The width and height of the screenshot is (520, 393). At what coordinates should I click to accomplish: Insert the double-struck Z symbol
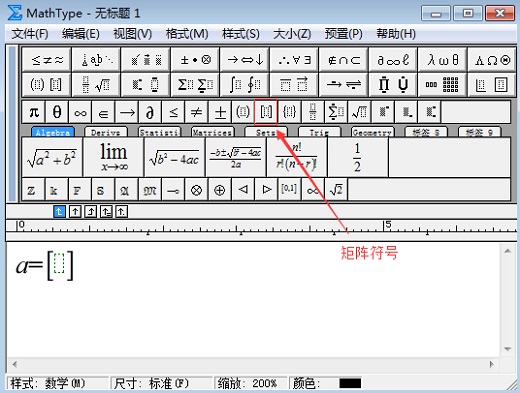pos(33,190)
